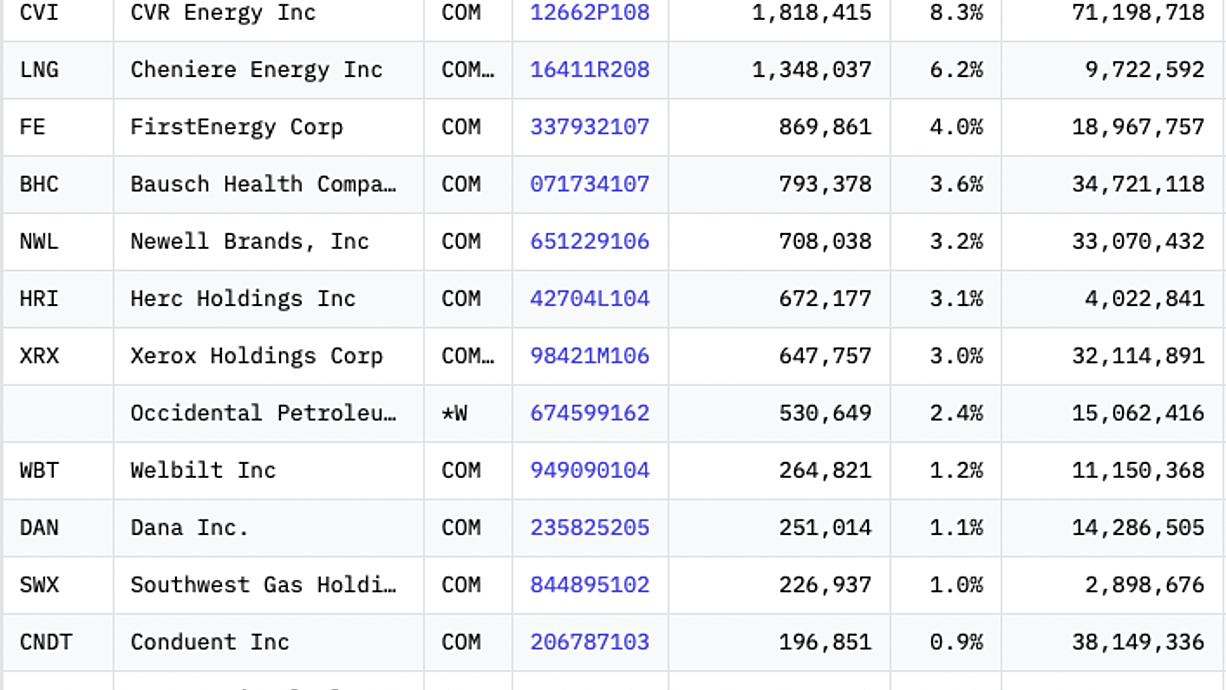Viewport: 1226px width, 690px height.
Task: Select value 226,937 for Southwest Gas
Action: [825, 584]
